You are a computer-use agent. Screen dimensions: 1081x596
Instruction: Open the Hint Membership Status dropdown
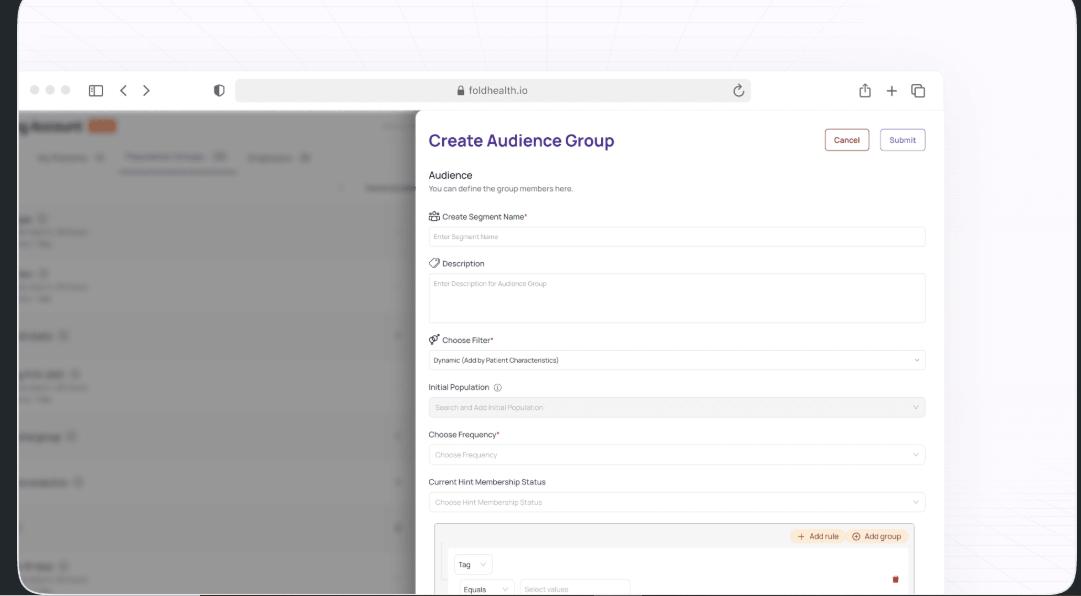676,502
